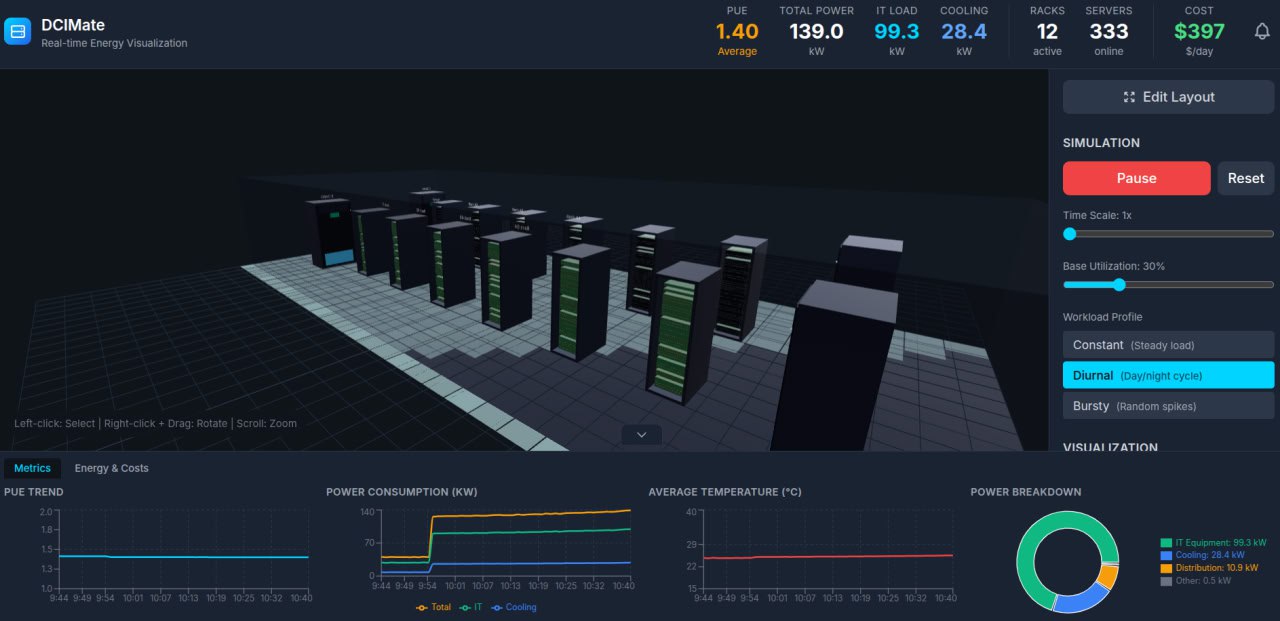Collapse the 3D view using the chevron arrow
Image resolution: width=1280 pixels, height=621 pixels.
[640, 434]
